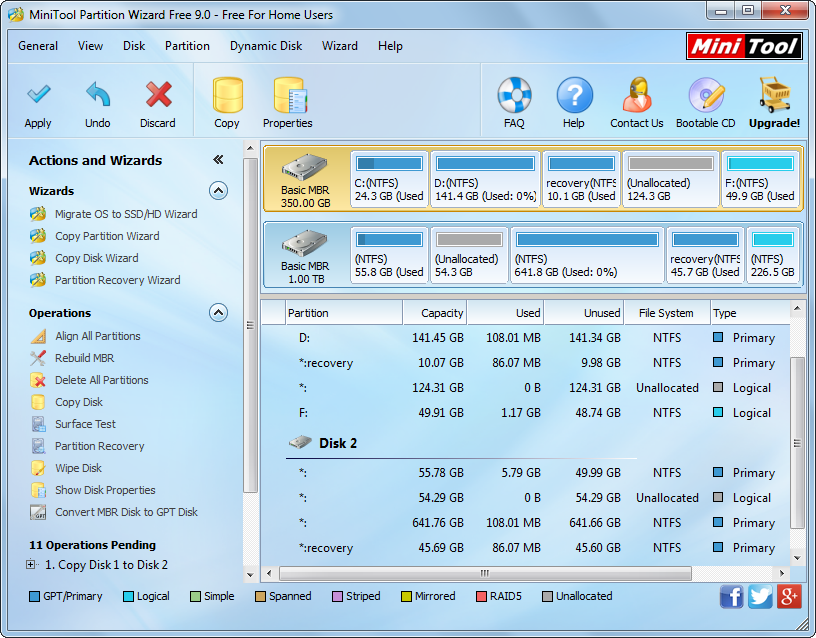Click the Rebuild MBR icon
This screenshot has height=638, width=816.
tap(38, 358)
